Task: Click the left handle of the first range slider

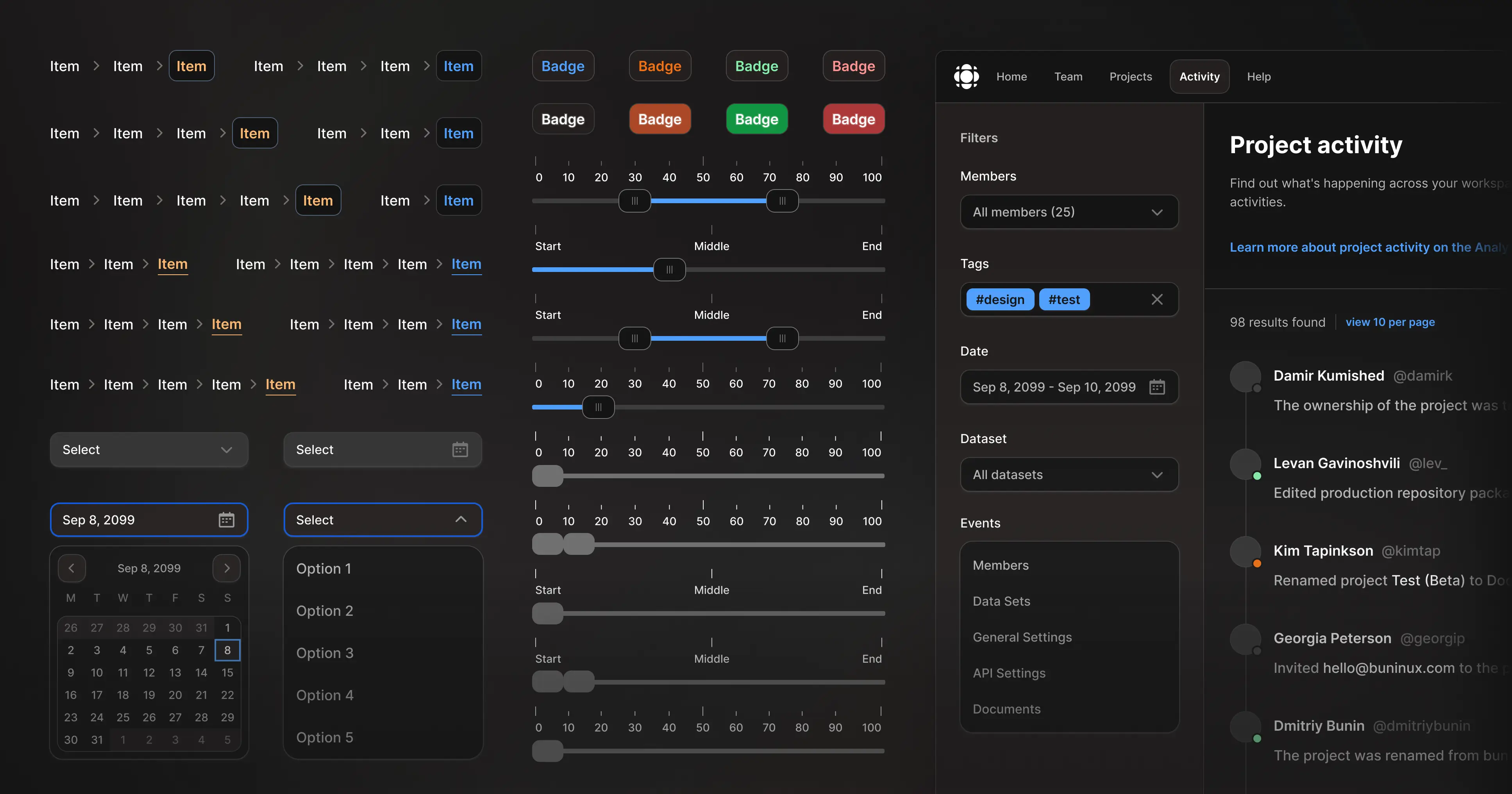Action: click(634, 201)
